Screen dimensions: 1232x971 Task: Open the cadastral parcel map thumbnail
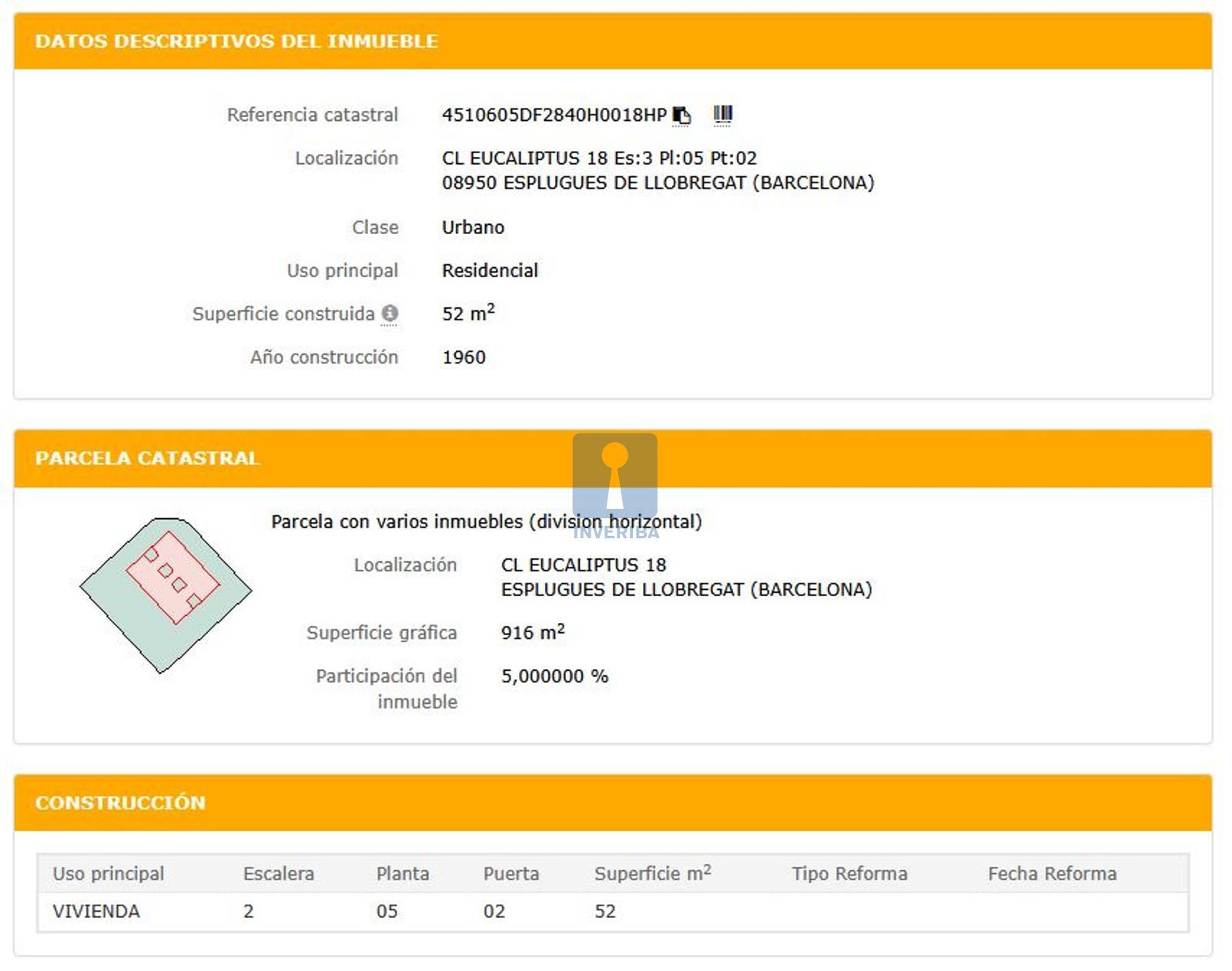pos(166,595)
